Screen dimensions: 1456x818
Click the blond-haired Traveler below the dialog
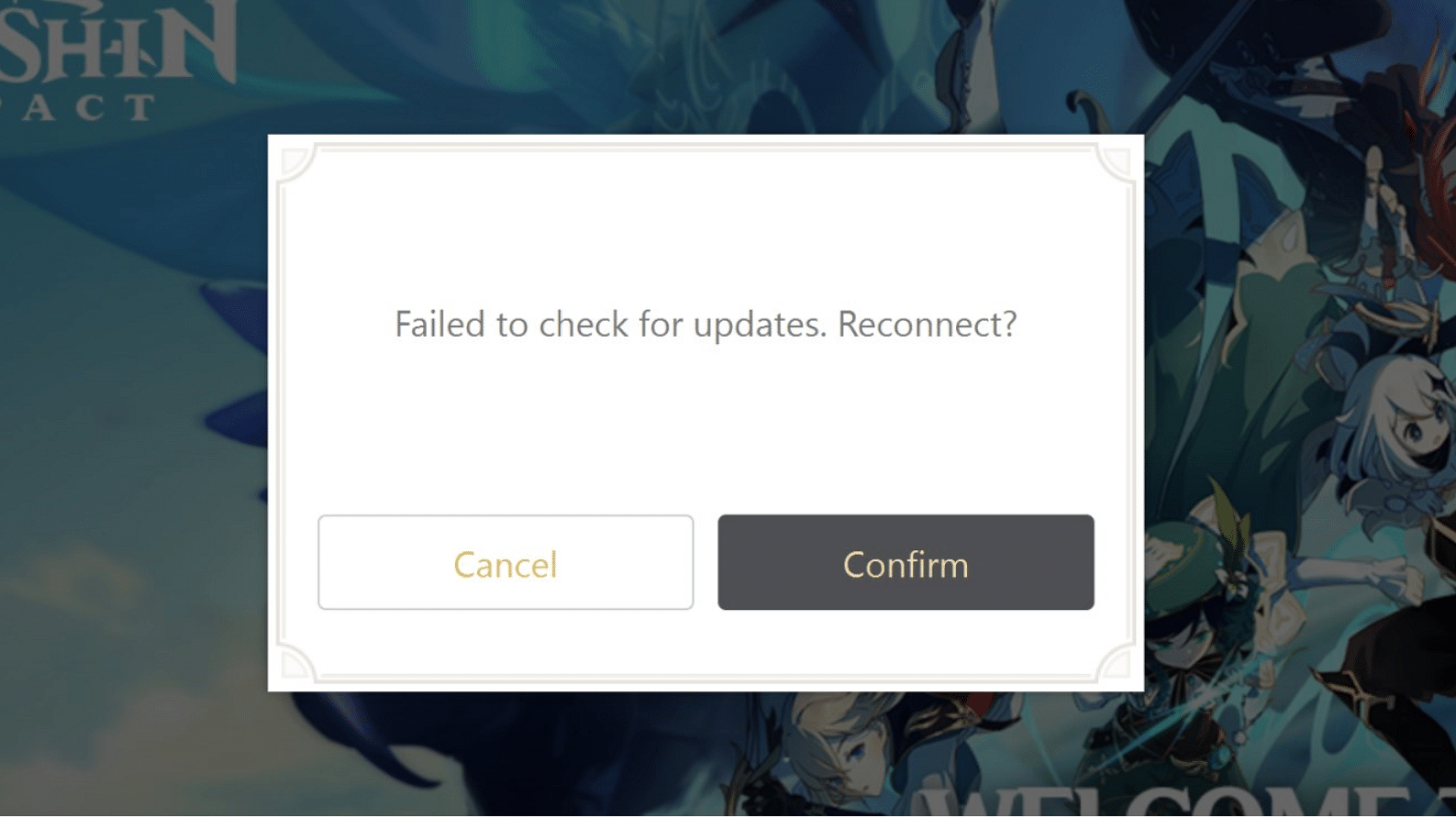click(844, 747)
